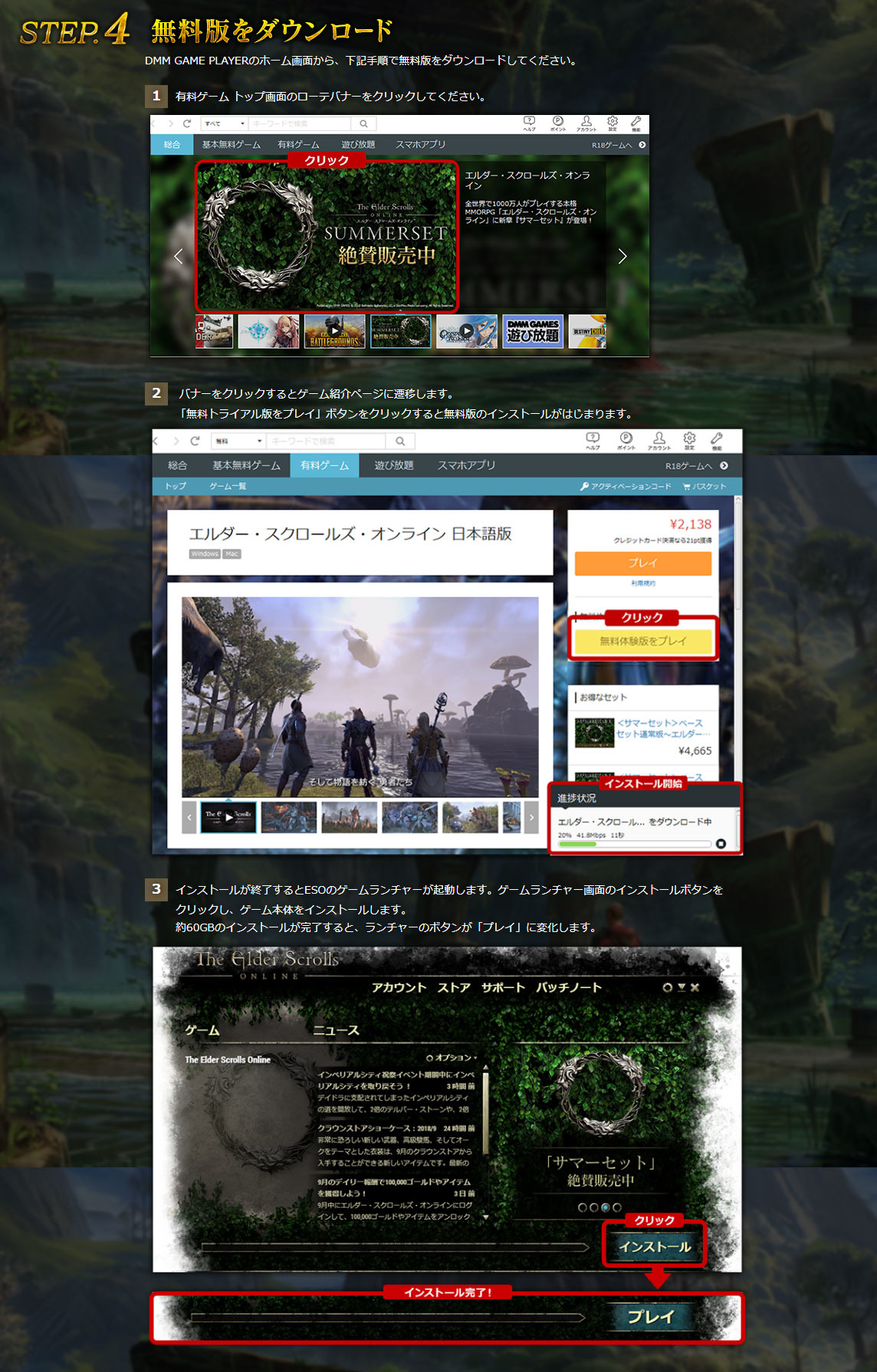
Task: Click the install progress bar beside インストール
Action: [x=396, y=1247]
